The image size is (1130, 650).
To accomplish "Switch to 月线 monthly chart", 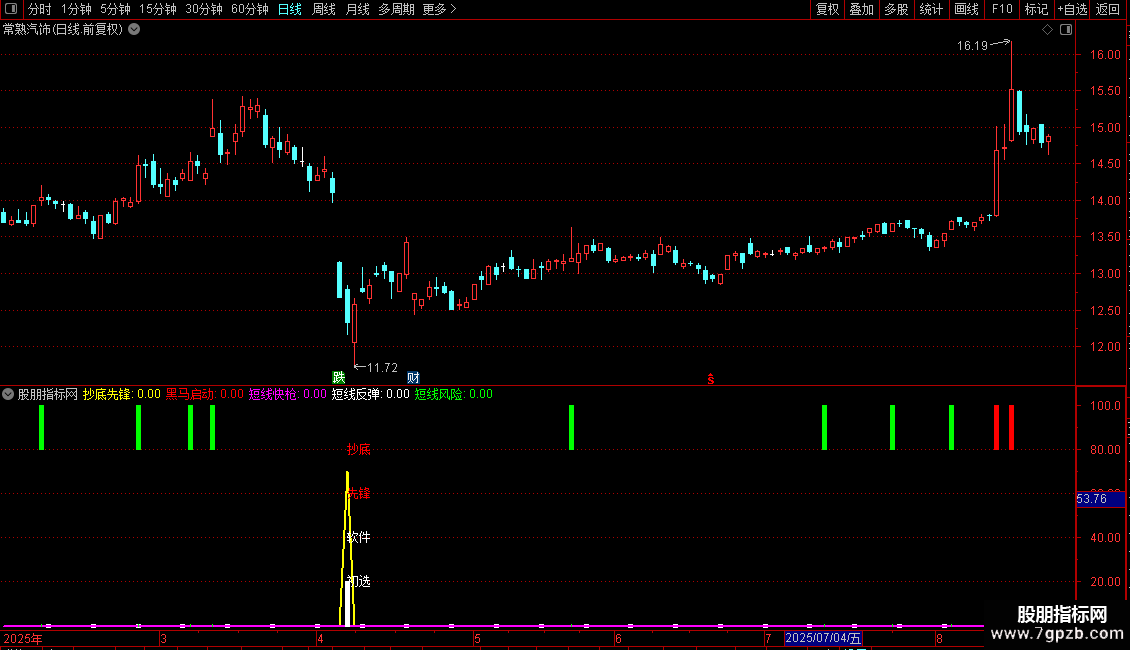I will point(357,9).
